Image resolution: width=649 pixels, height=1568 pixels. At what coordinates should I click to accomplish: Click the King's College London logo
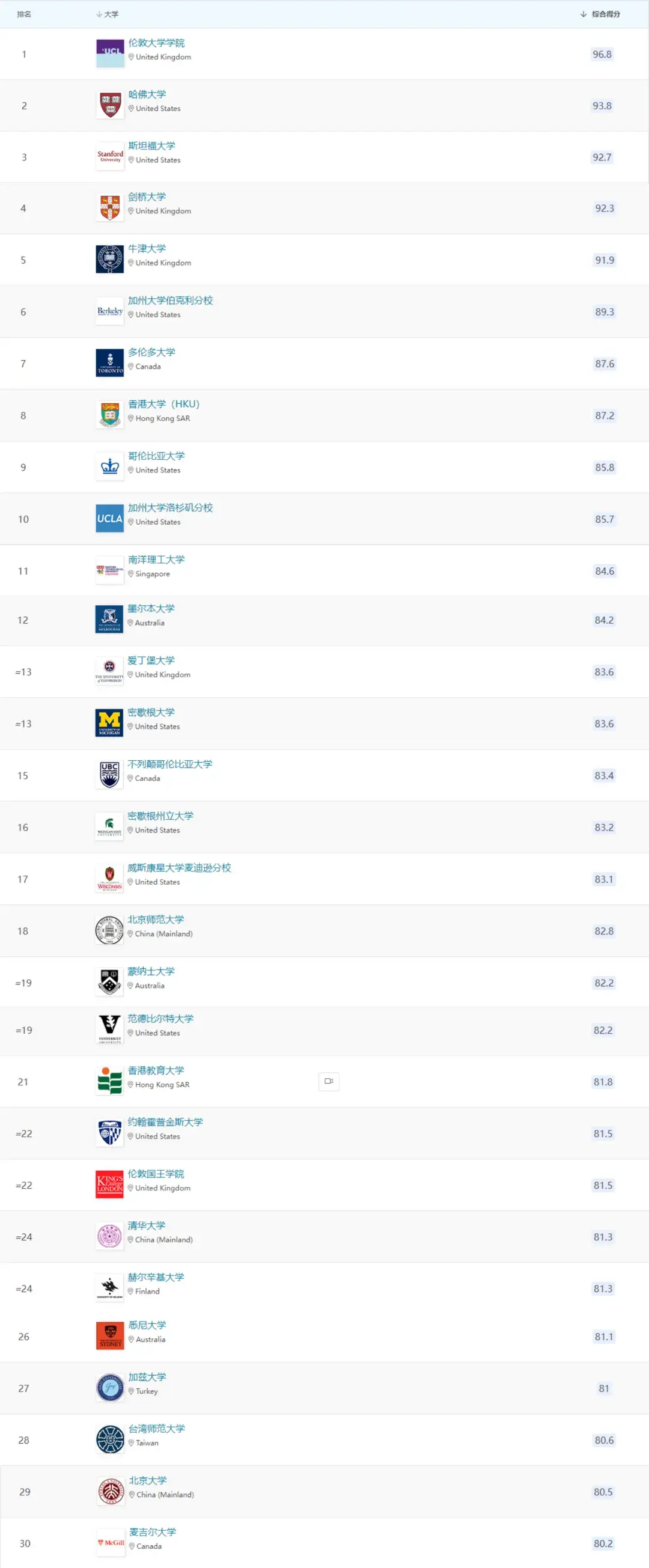click(109, 1185)
